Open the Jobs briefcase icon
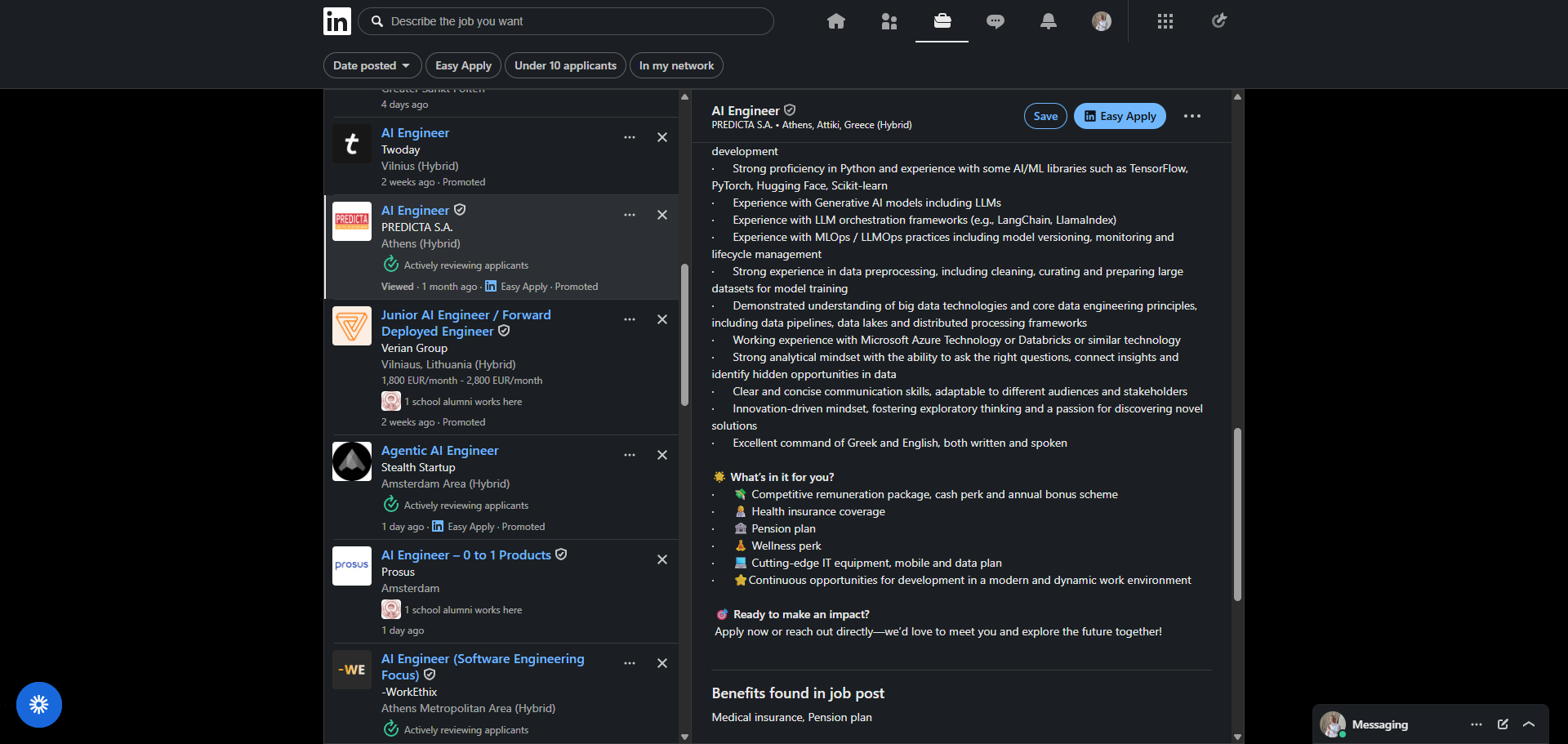This screenshot has width=1568, height=744. point(942,20)
